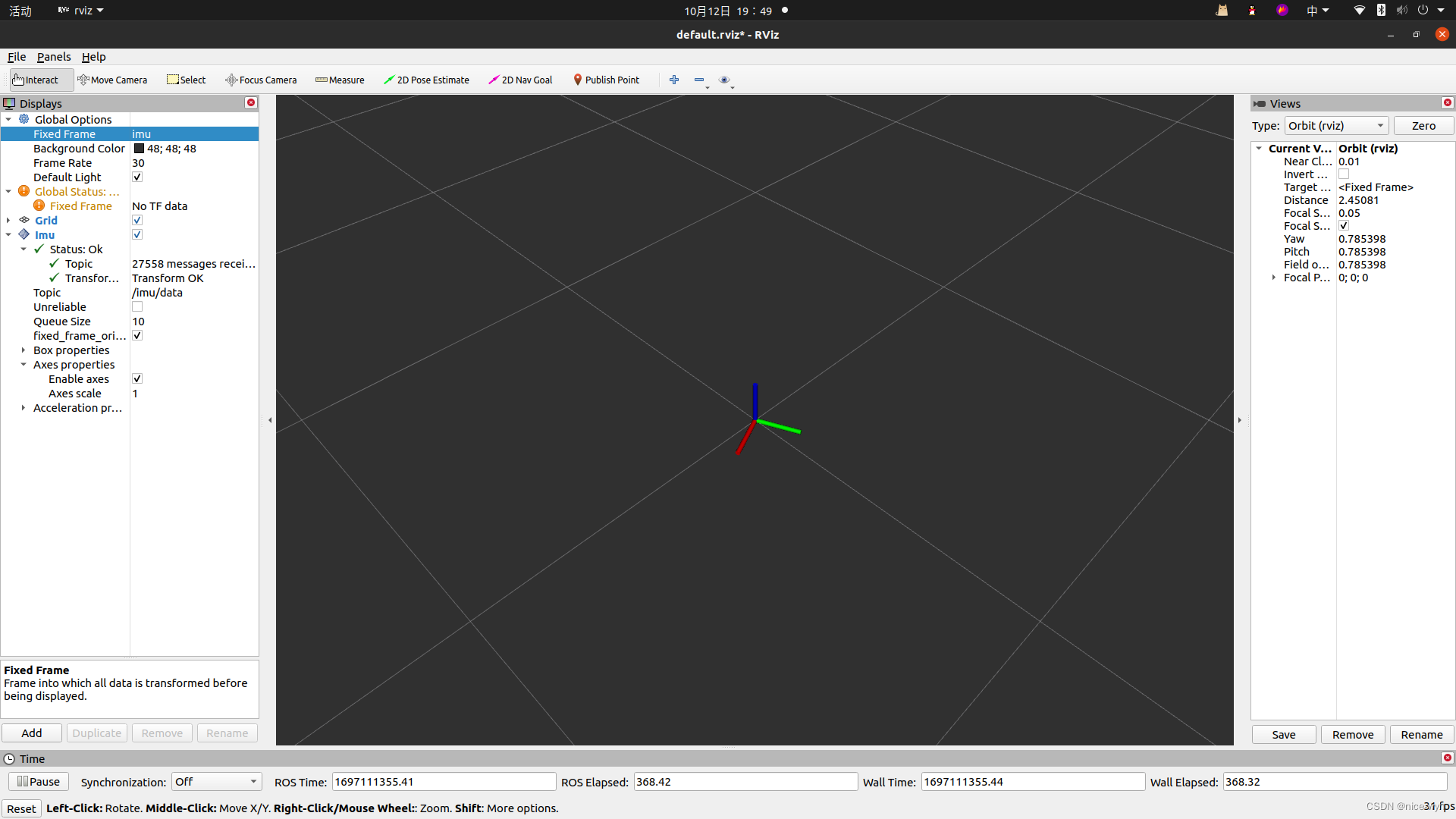Enable the Unreliable checkbox

point(137,306)
